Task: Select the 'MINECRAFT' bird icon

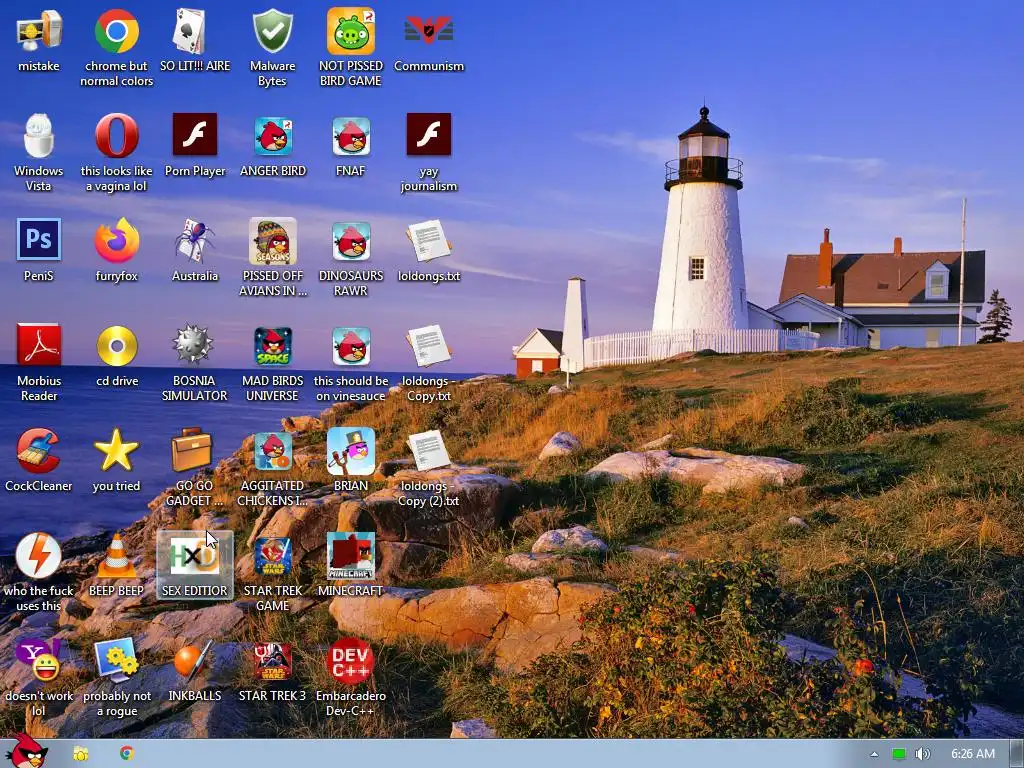Action: (x=351, y=556)
